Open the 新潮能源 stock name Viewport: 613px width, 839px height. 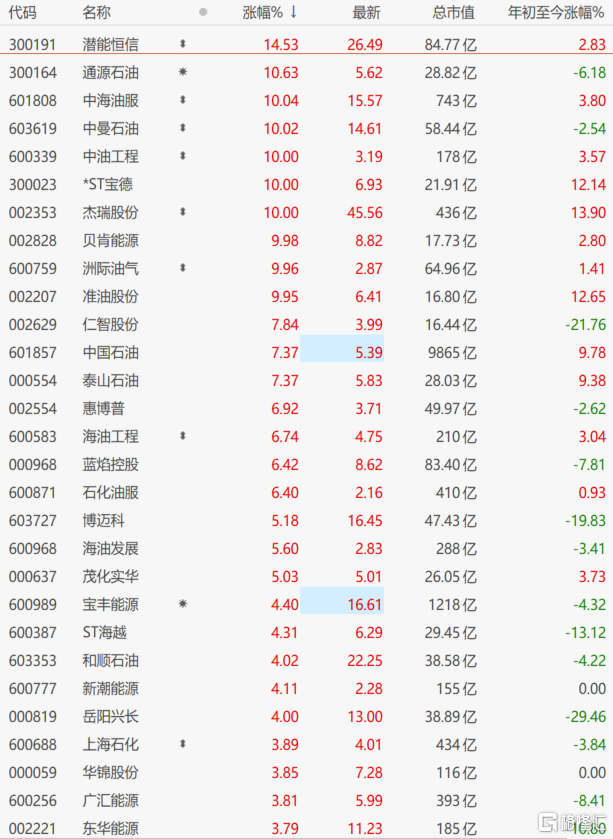pos(111,688)
